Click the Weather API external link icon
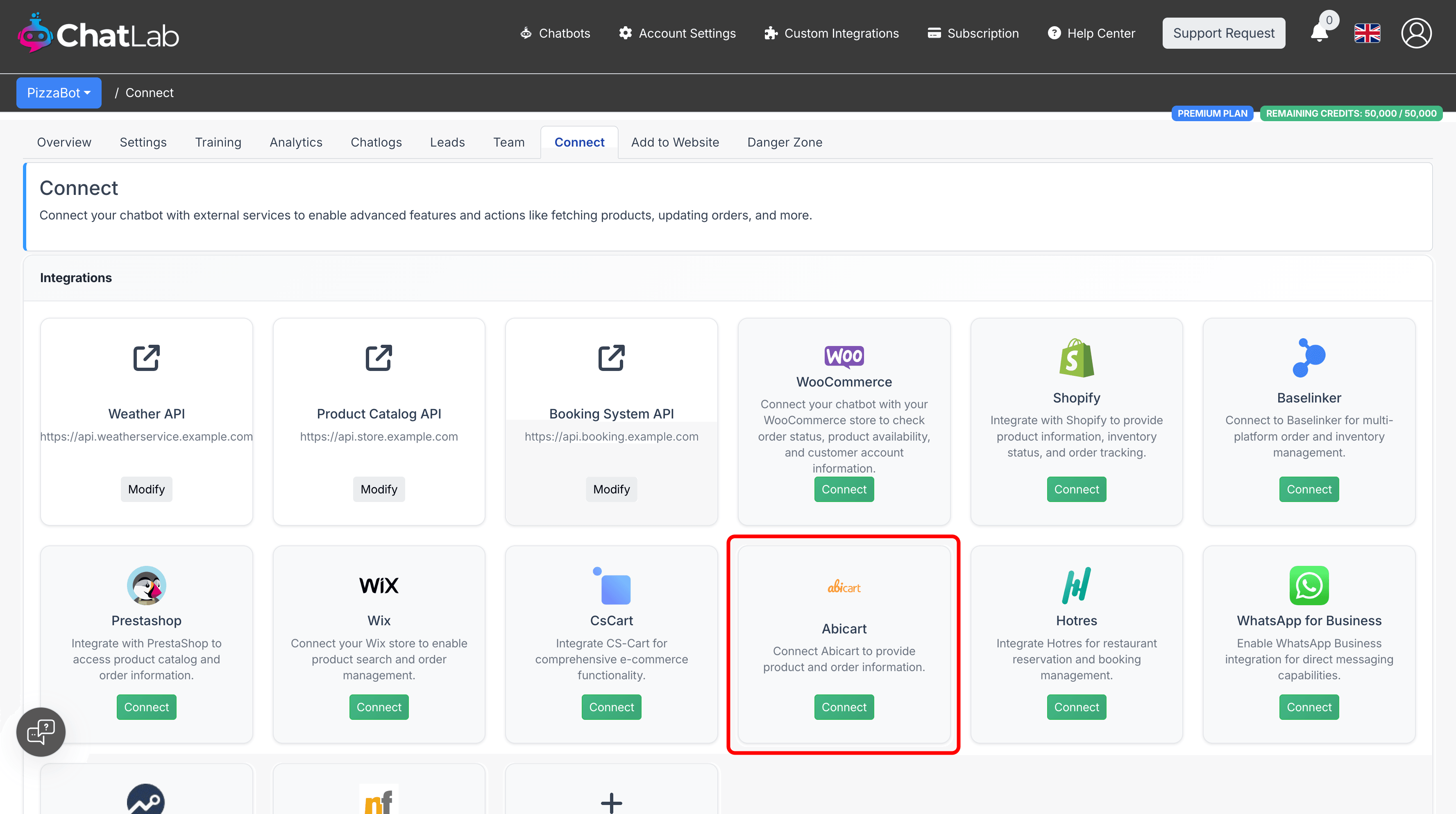The image size is (1456, 814). pyautogui.click(x=146, y=357)
